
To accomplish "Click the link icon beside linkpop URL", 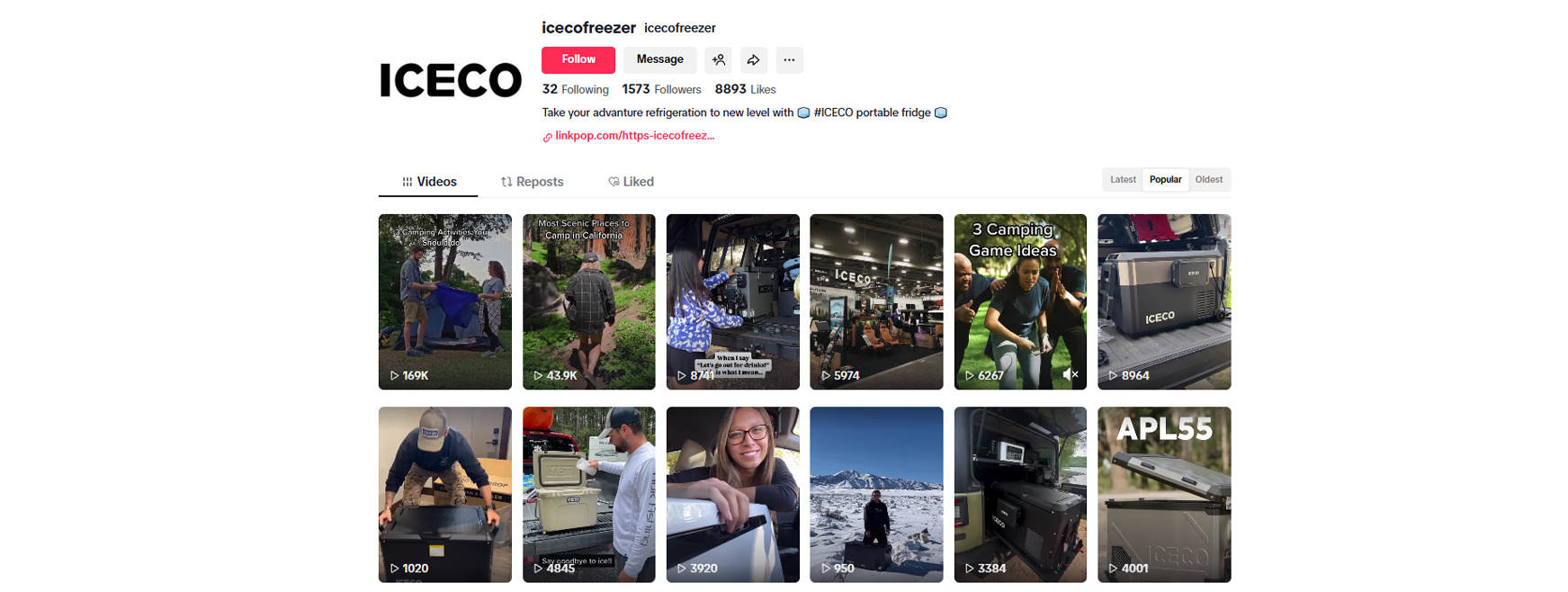I will point(547,137).
